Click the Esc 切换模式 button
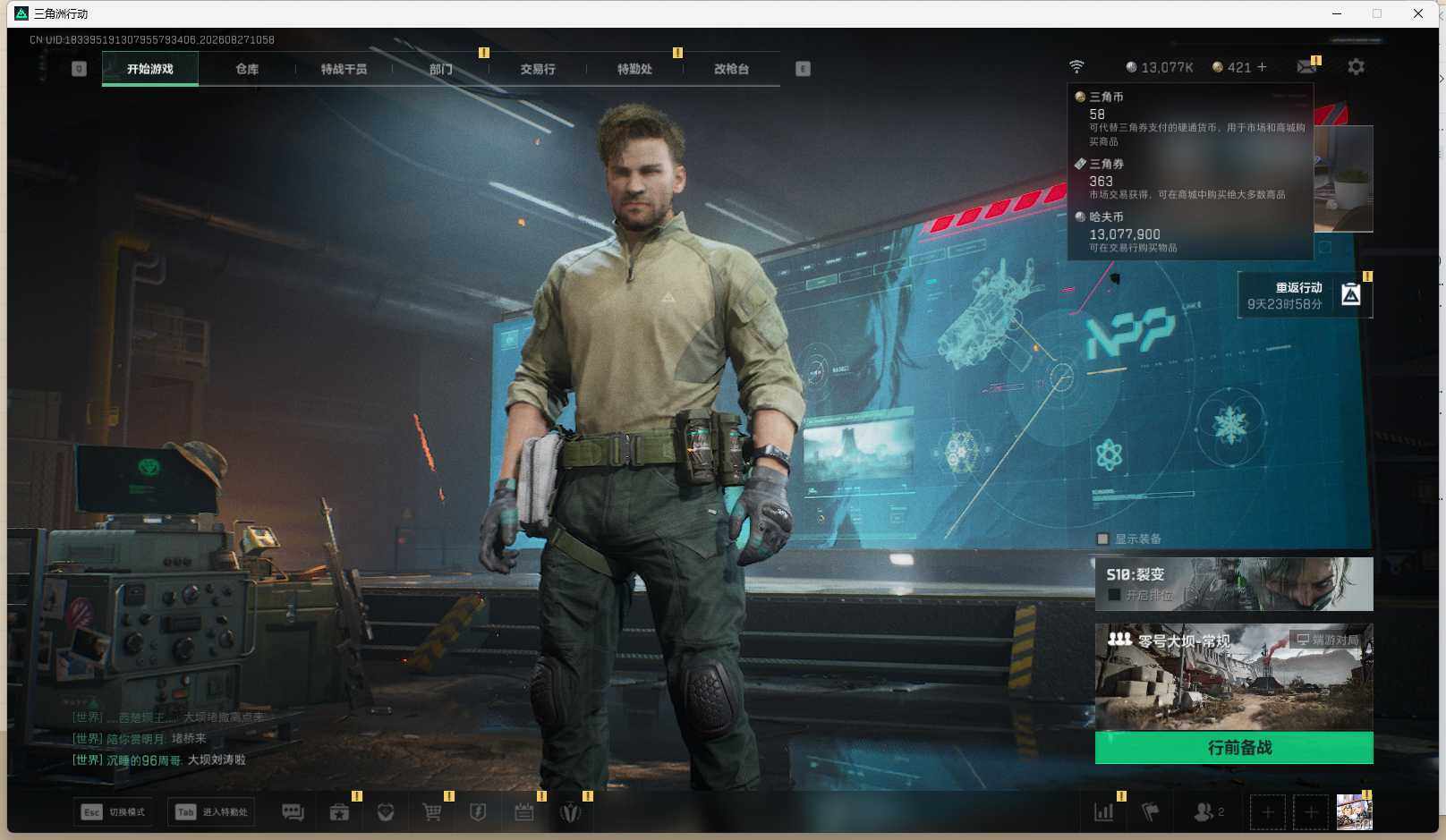Image resolution: width=1446 pixels, height=840 pixels. (x=115, y=812)
